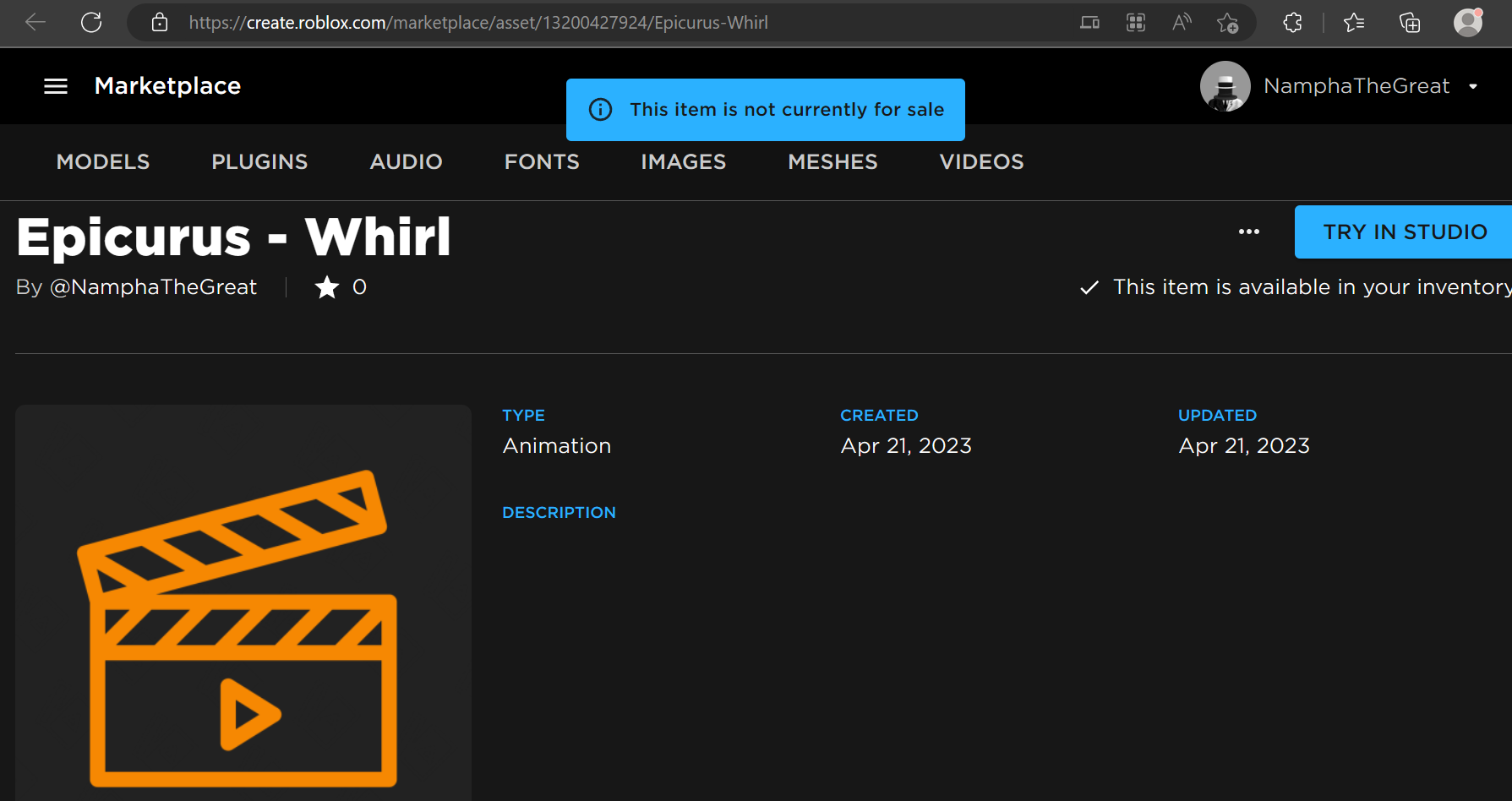Open the Marketplace hamburger menu
The height and width of the screenshot is (801, 1512).
[56, 86]
